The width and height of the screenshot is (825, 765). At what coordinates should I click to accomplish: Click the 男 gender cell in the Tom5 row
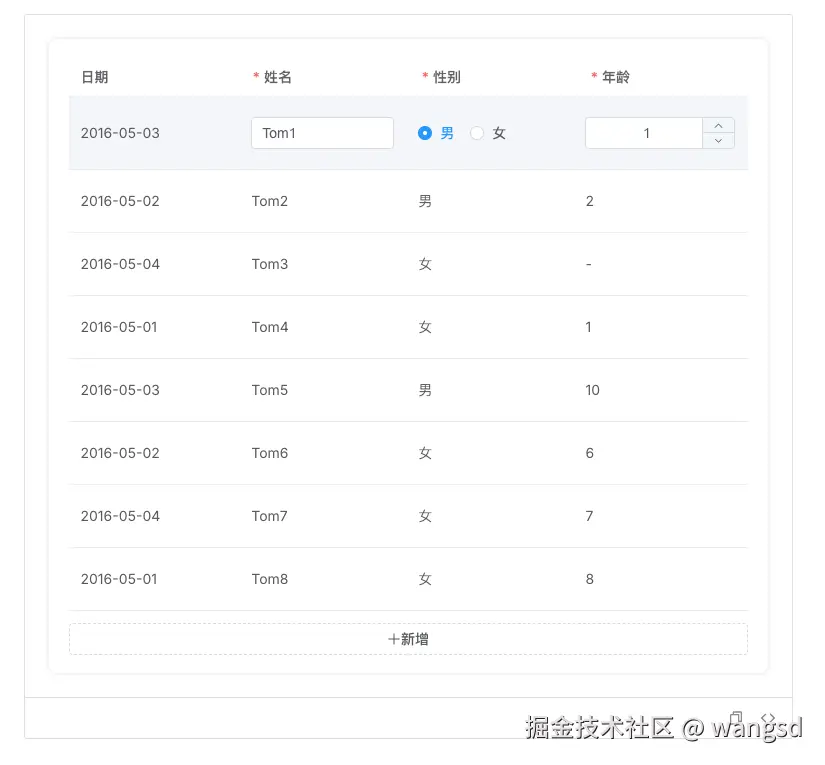(425, 390)
